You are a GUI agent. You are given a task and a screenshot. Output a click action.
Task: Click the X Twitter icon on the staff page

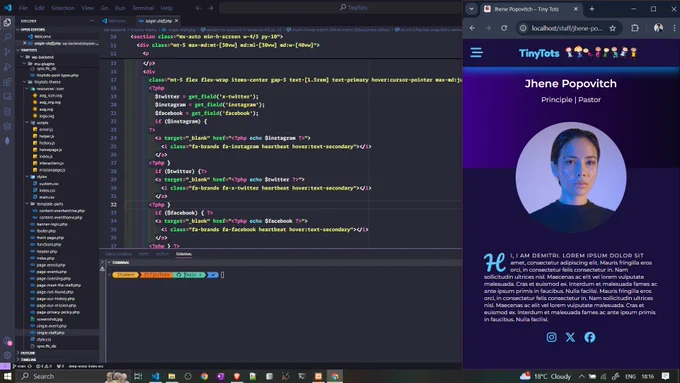click(x=570, y=337)
